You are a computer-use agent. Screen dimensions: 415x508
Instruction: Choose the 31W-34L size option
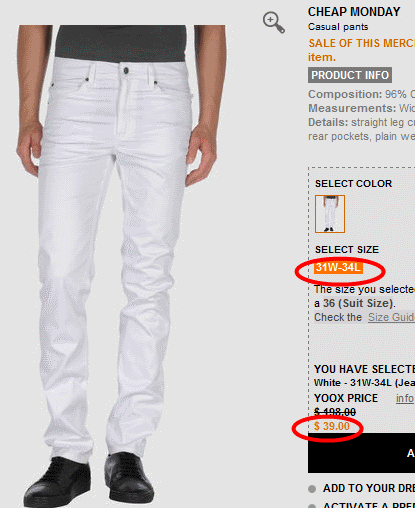[338, 268]
